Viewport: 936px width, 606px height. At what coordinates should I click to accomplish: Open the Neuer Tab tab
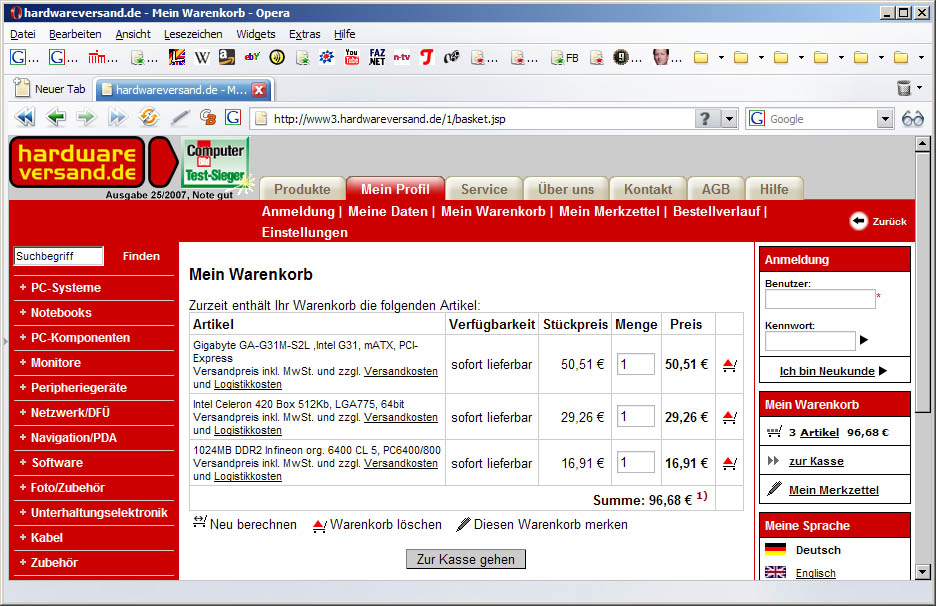click(50, 89)
